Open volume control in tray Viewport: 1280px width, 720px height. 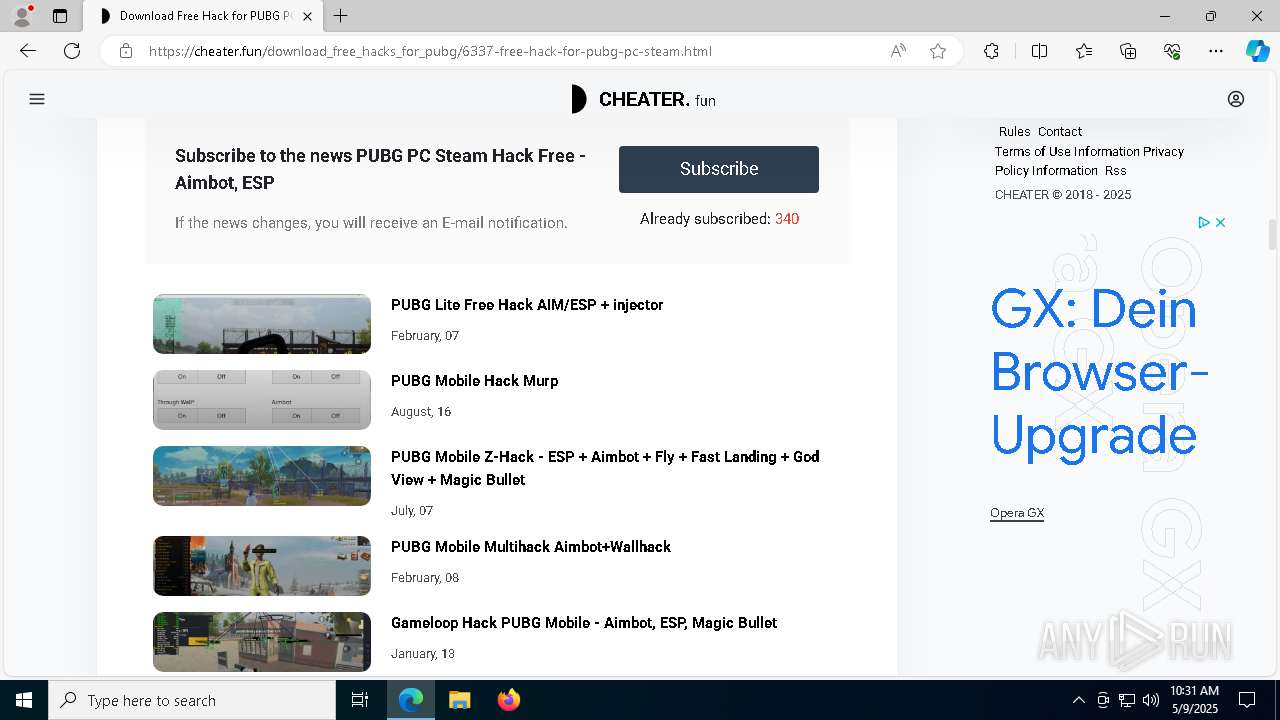[1151, 700]
